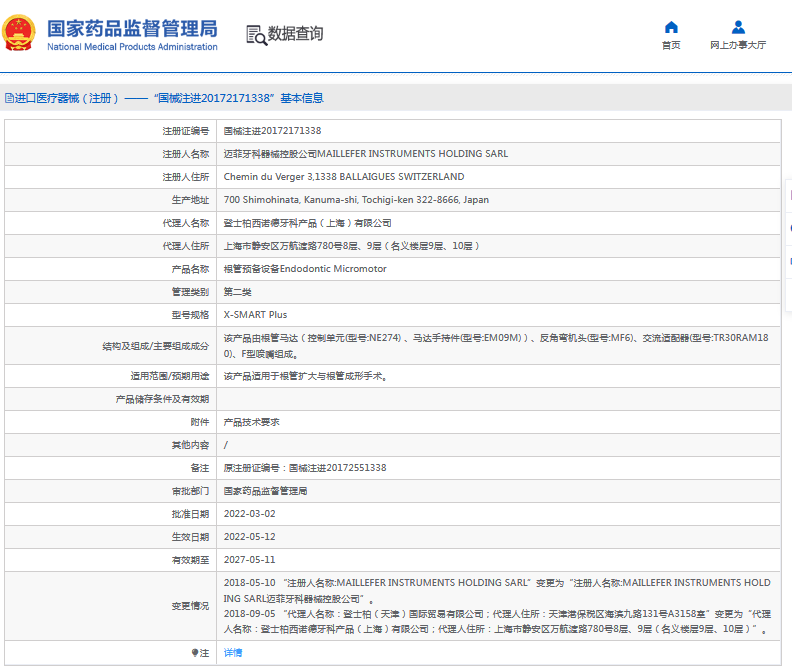Click the 有效期至 label
The width and height of the screenshot is (792, 672).
tap(190, 560)
